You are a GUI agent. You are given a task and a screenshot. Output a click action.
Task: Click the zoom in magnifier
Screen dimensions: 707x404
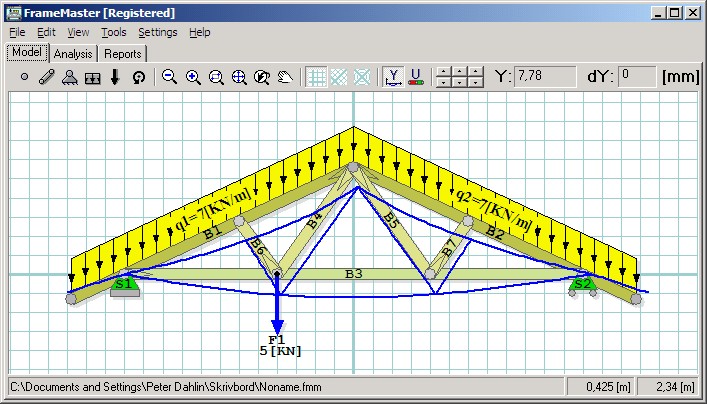(x=193, y=77)
